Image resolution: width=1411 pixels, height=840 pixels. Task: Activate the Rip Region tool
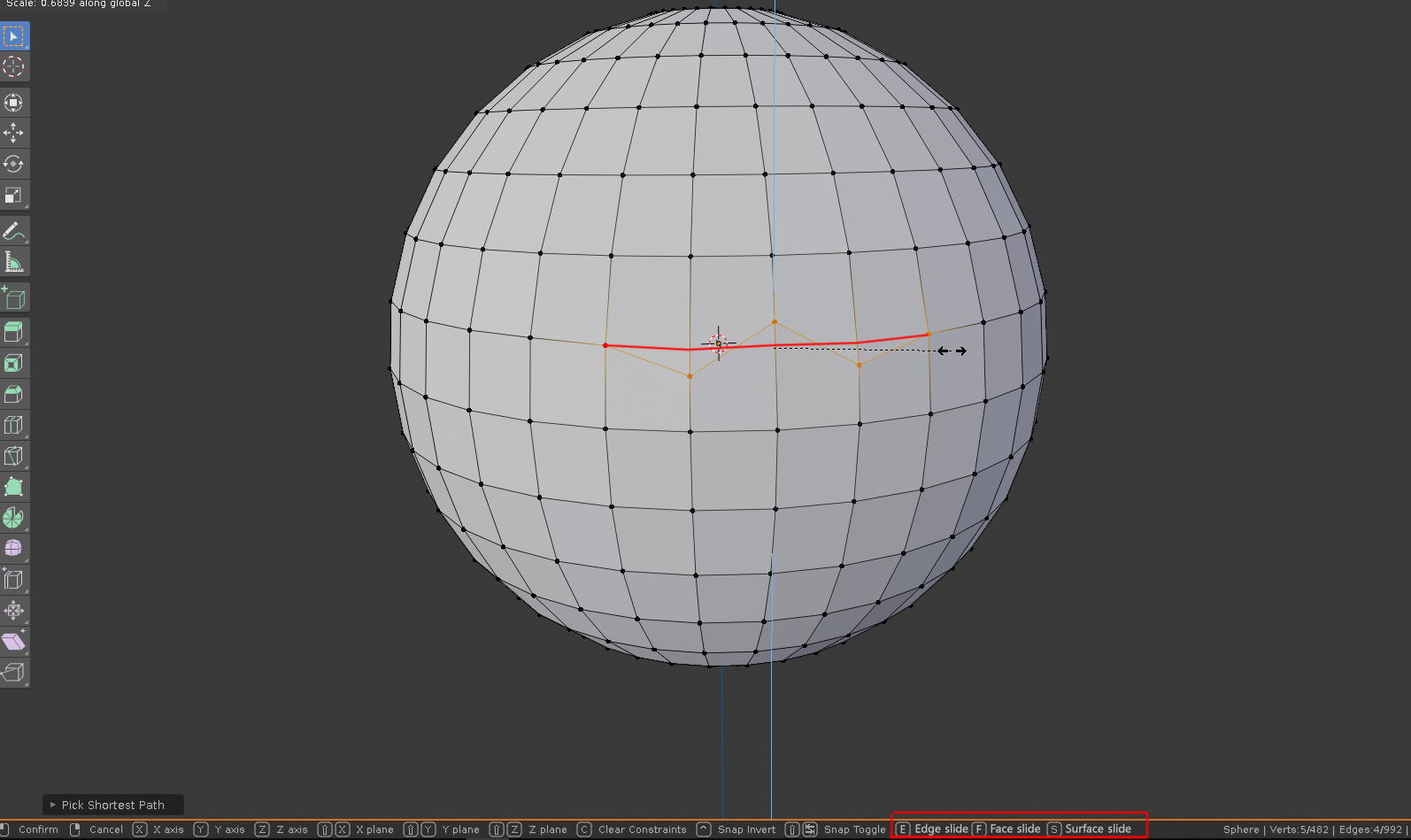(14, 673)
